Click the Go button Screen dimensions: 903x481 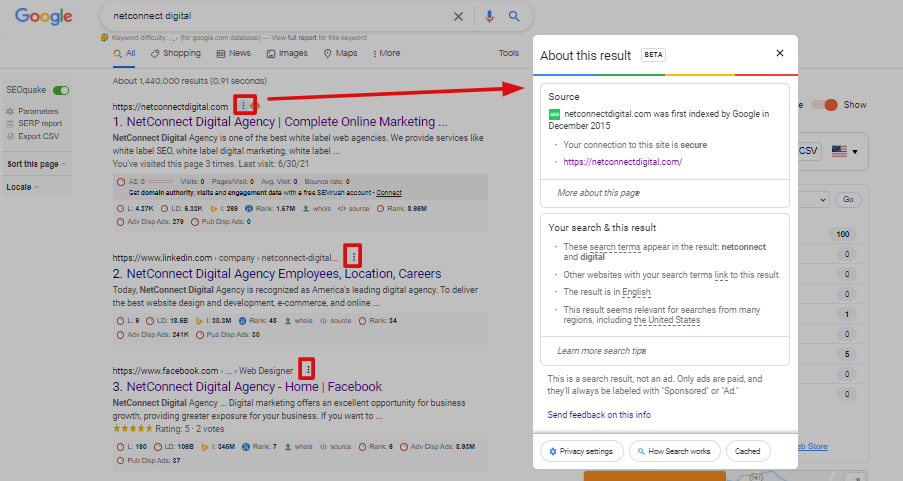pyautogui.click(x=848, y=199)
